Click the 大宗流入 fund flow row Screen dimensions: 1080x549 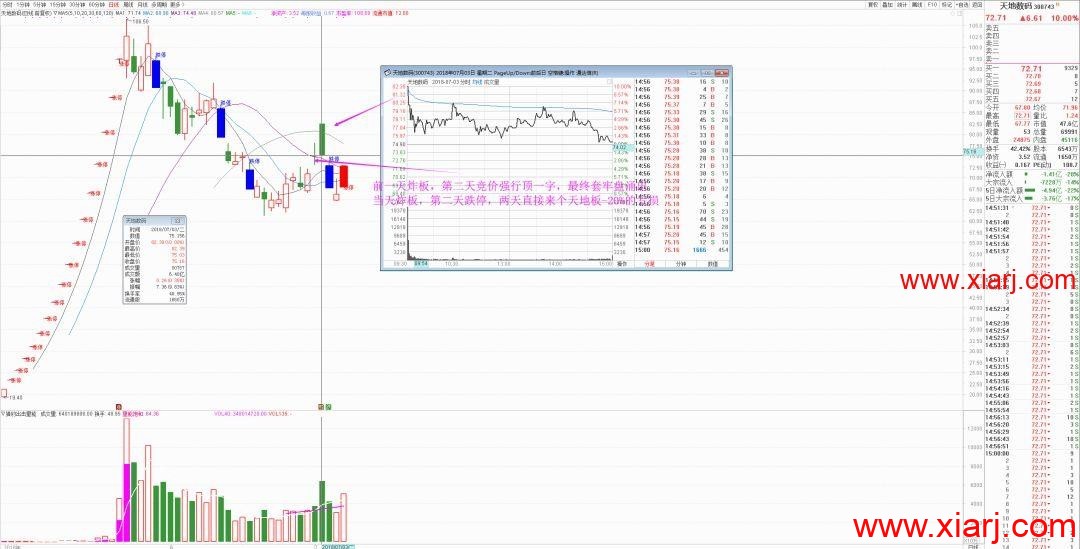click(1031, 185)
